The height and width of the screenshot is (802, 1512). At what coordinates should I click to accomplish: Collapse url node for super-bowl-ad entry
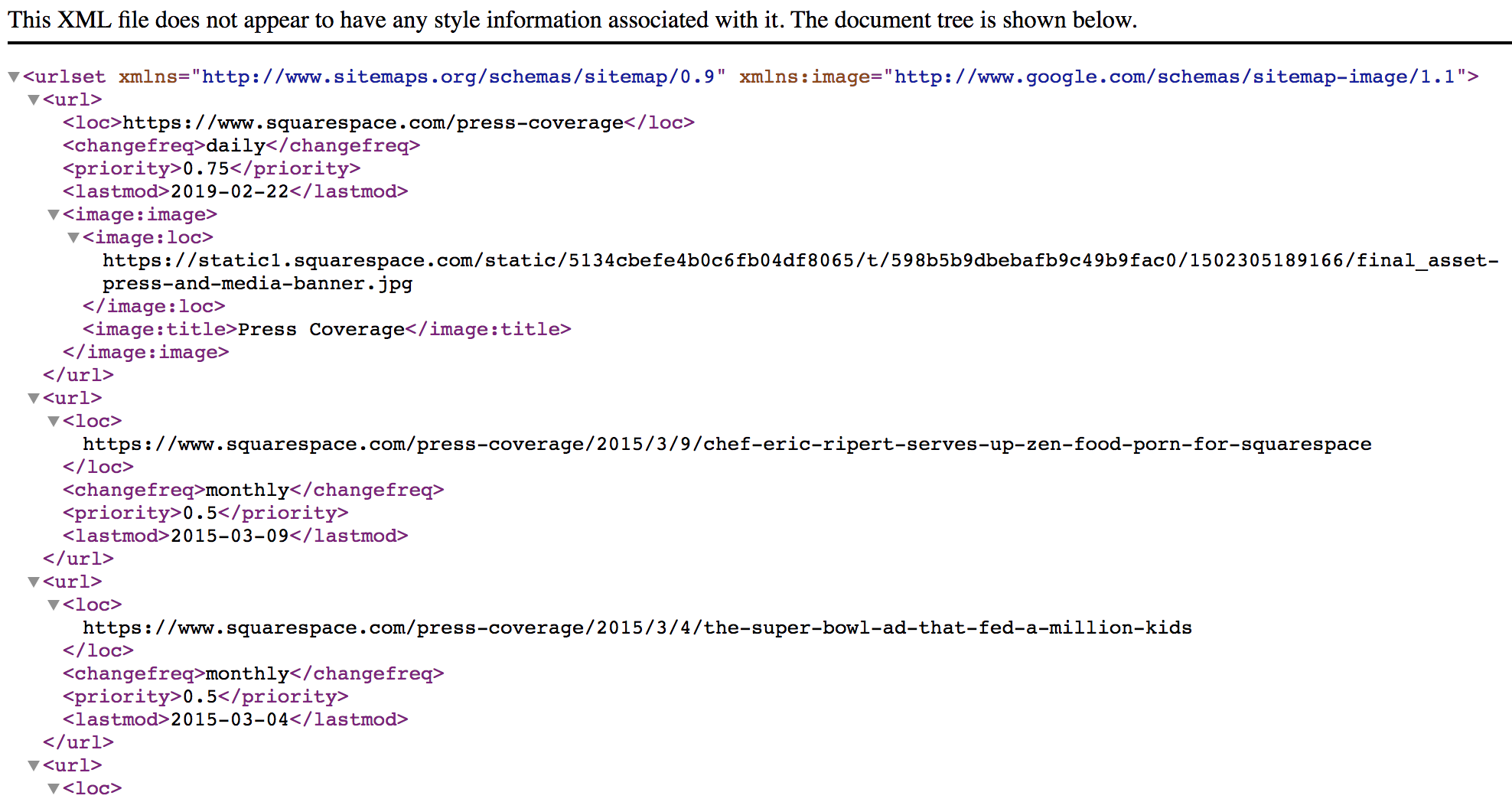34,582
